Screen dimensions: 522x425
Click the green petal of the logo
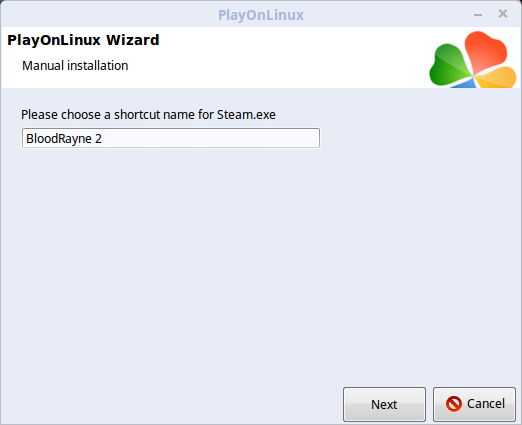(449, 67)
